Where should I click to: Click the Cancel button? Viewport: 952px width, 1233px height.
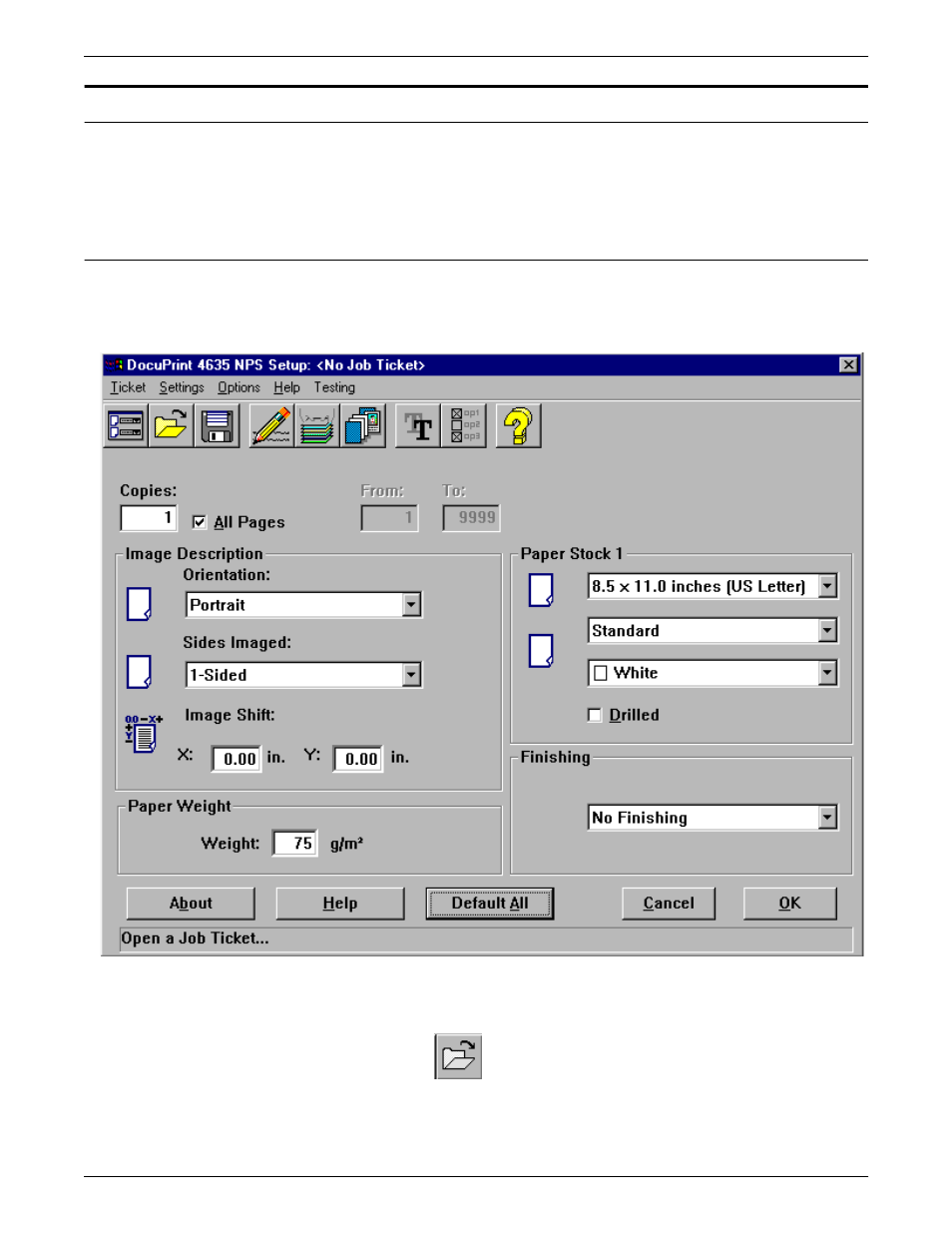tap(669, 904)
